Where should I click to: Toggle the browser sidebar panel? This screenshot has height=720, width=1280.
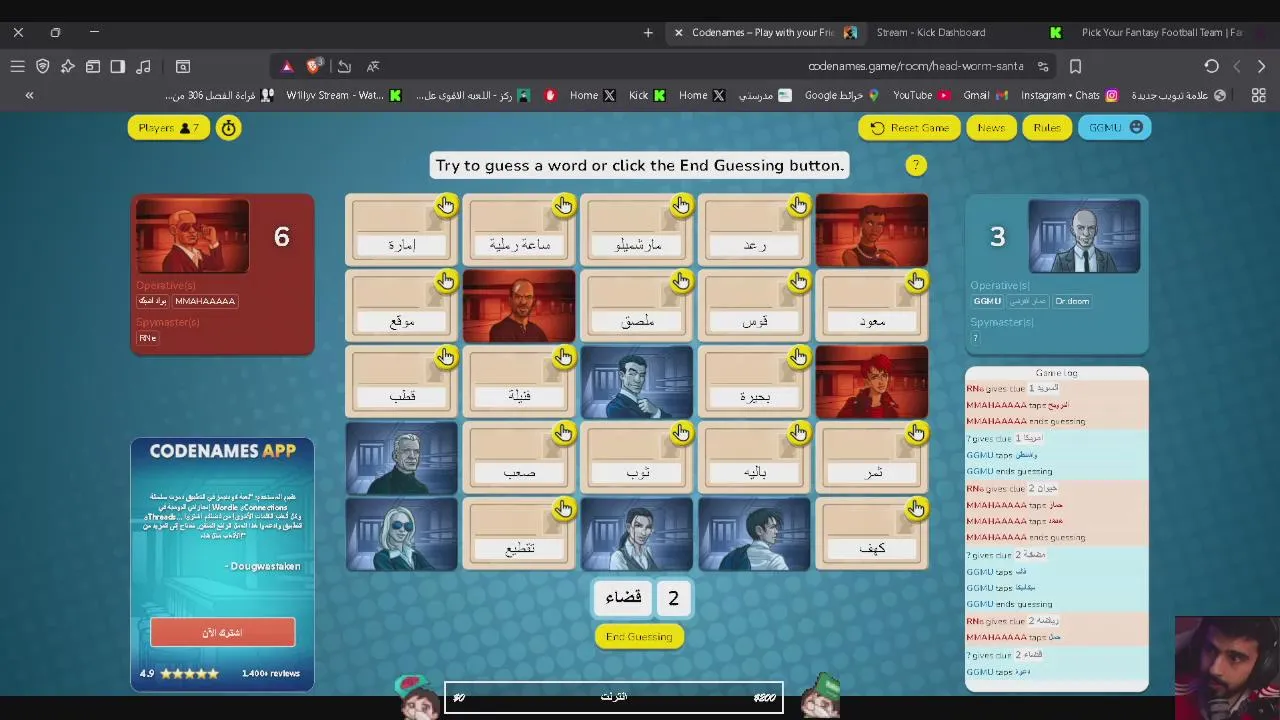pos(118,66)
